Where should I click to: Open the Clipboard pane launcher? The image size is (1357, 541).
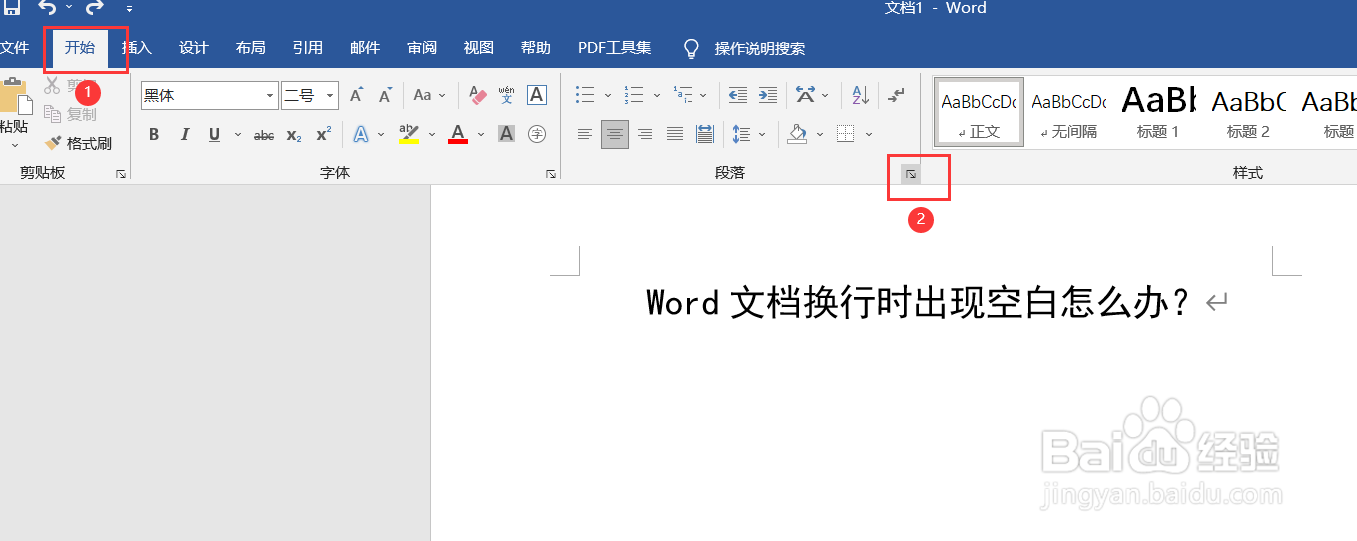121,174
